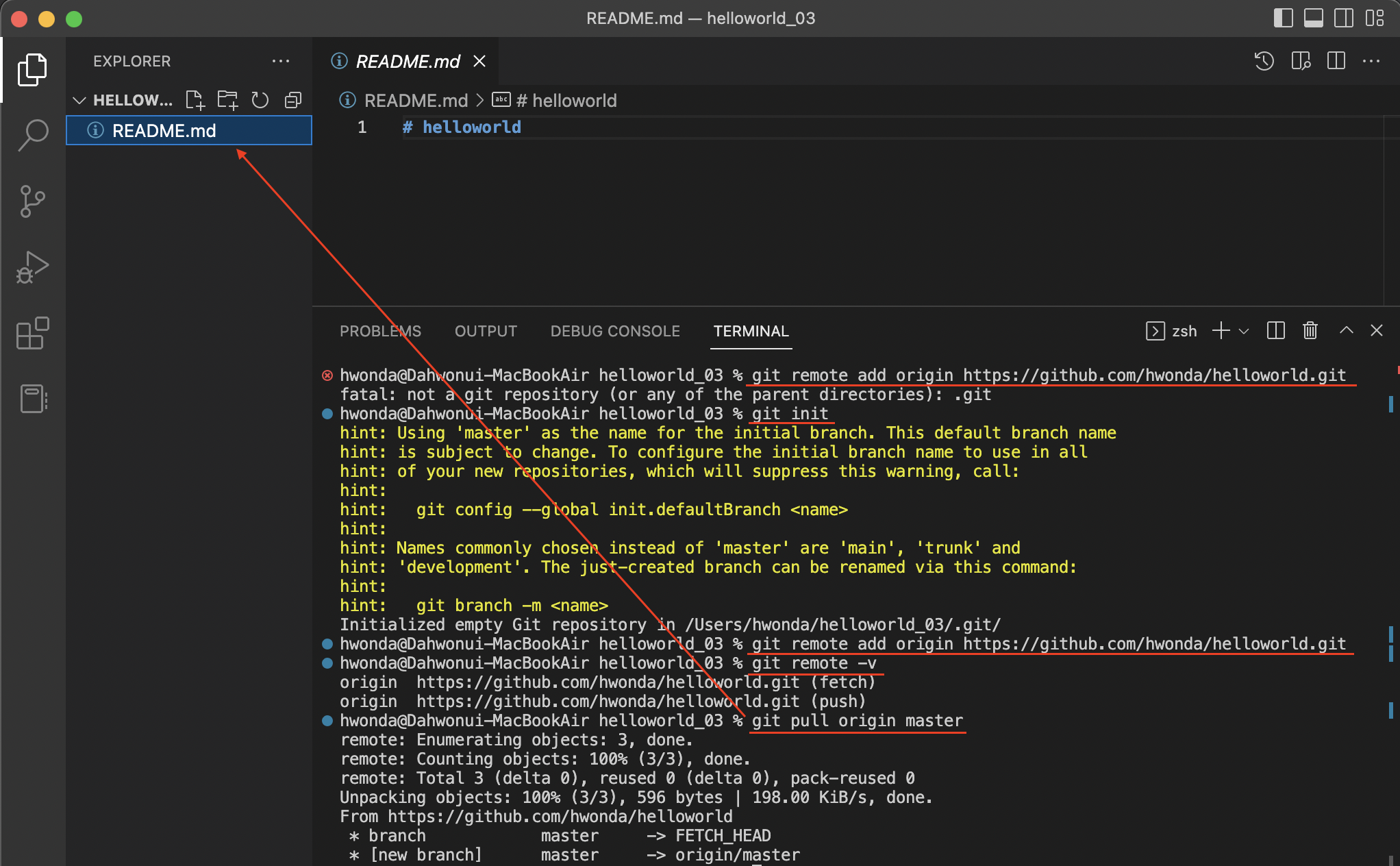1400x866 pixels.
Task: Kill the terminal with trash icon
Action: pos(1310,331)
